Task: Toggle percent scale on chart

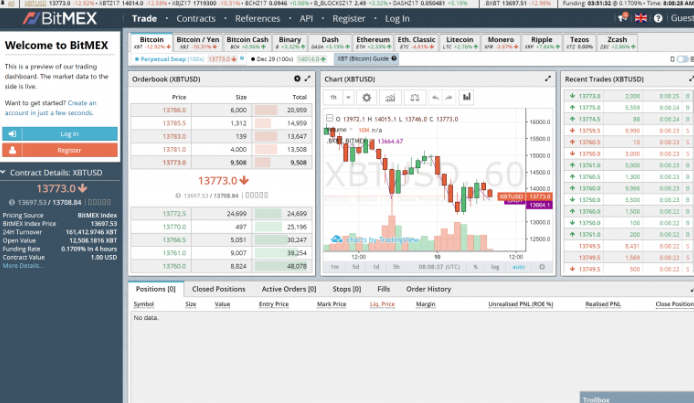Action: (x=475, y=267)
